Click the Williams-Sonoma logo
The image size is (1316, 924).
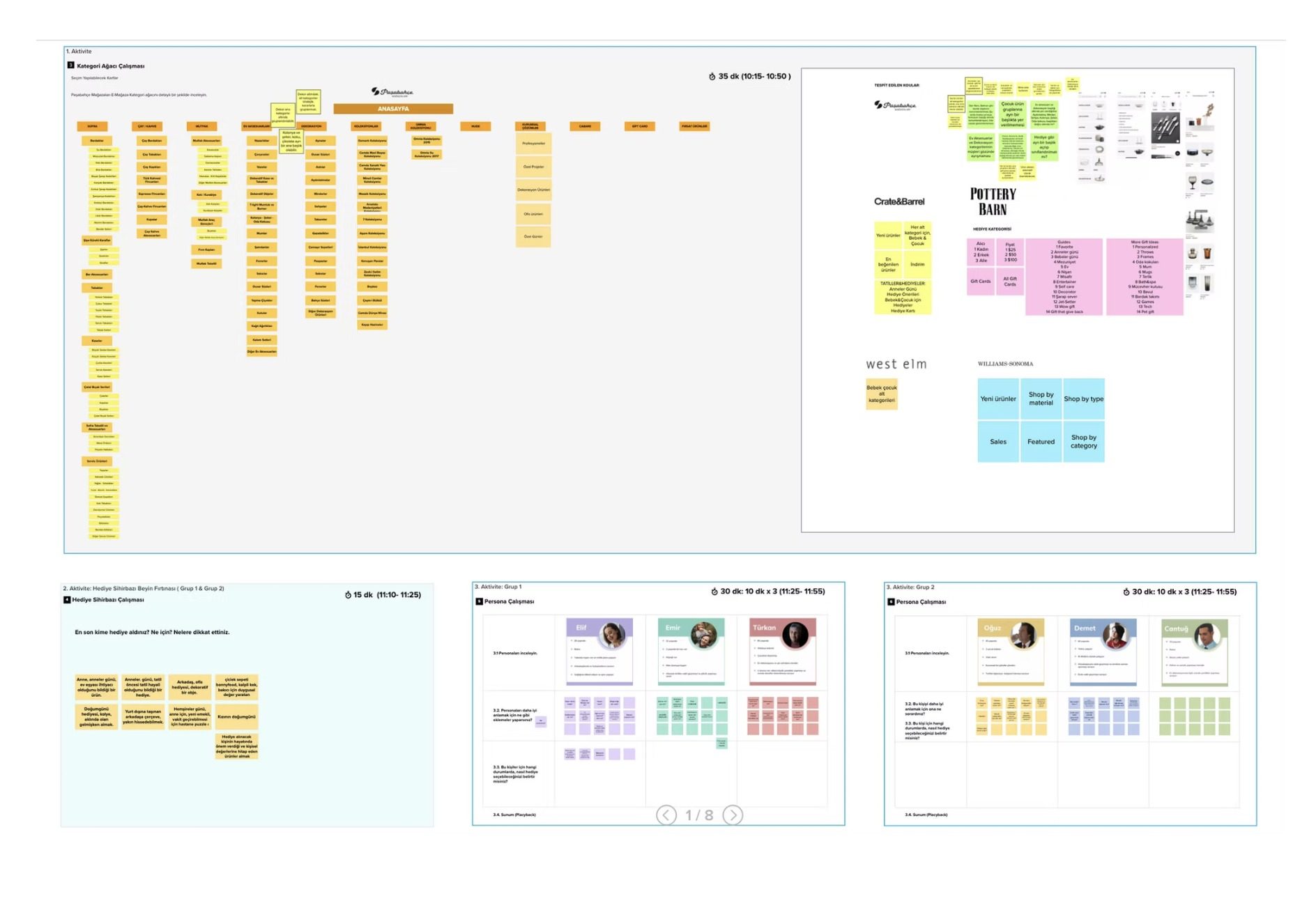1005,364
